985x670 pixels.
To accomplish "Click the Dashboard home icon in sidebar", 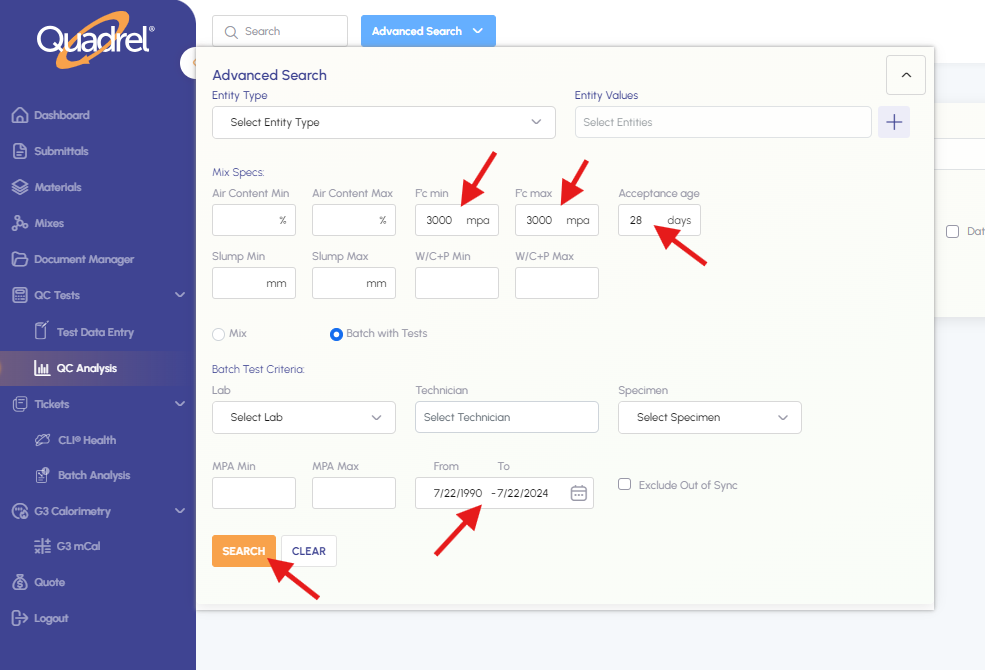I will point(19,115).
